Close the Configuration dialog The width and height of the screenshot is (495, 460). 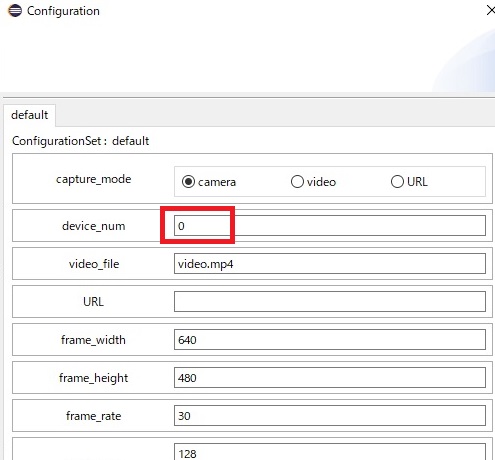coord(490,10)
